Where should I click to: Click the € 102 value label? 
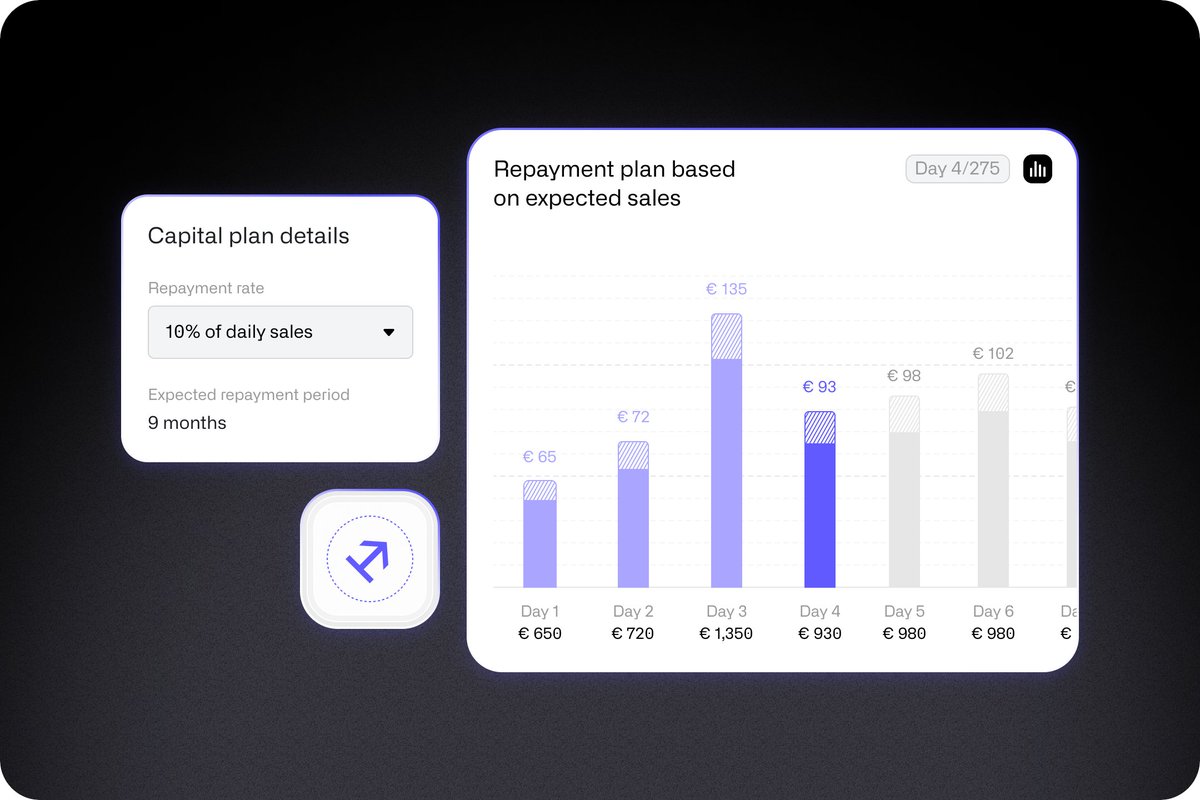point(993,354)
